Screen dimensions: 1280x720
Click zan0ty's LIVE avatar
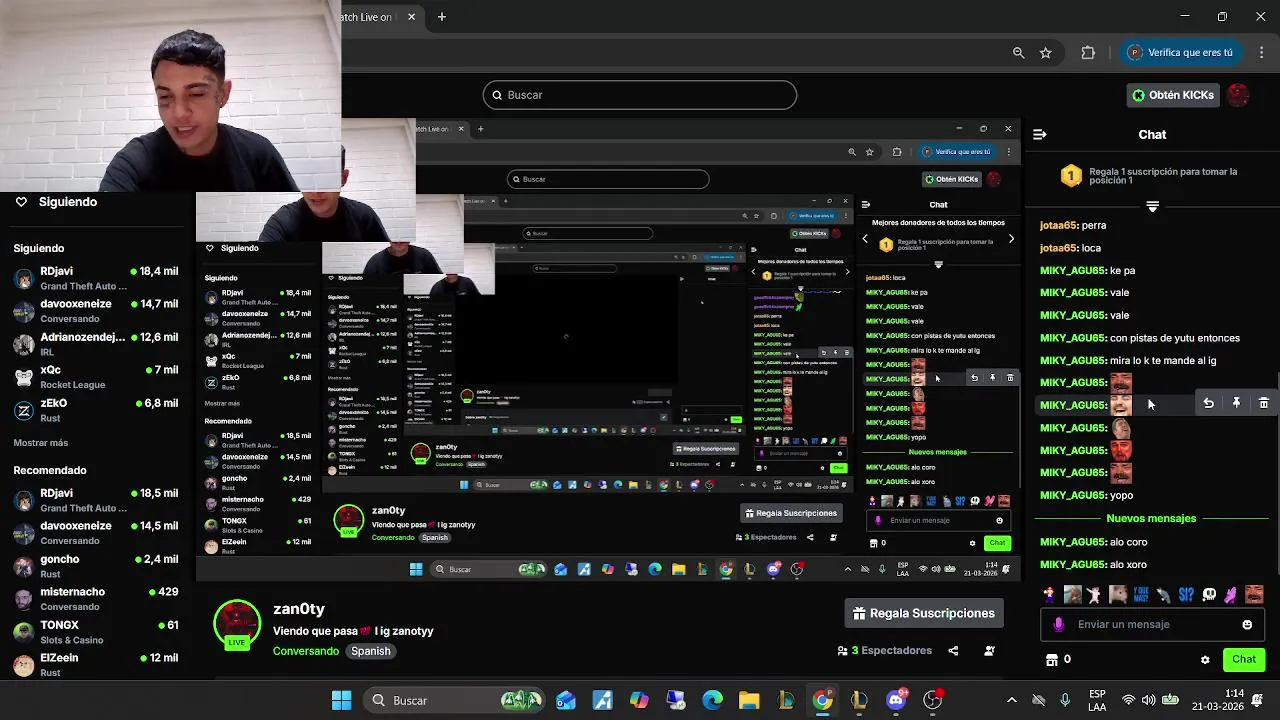(x=237, y=625)
